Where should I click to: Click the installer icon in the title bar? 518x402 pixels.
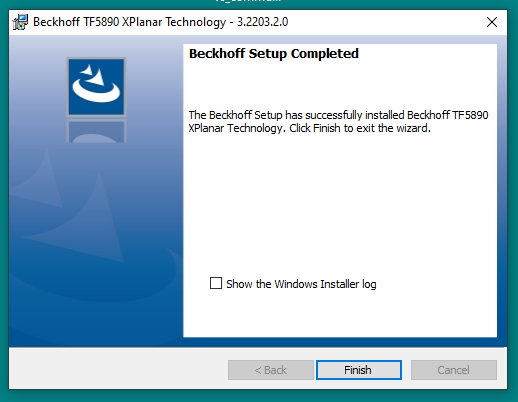[20, 22]
